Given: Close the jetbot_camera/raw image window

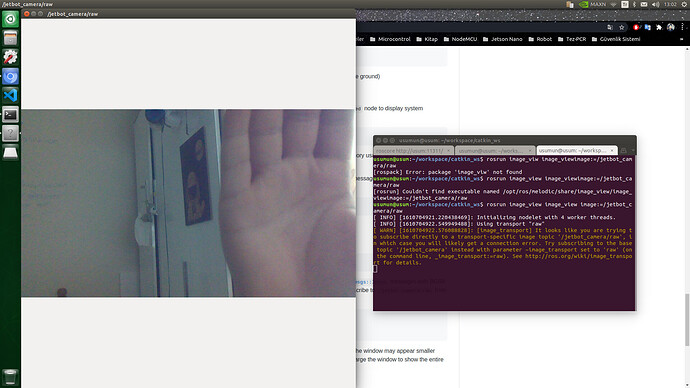Looking at the screenshot, I should coord(27,14).
